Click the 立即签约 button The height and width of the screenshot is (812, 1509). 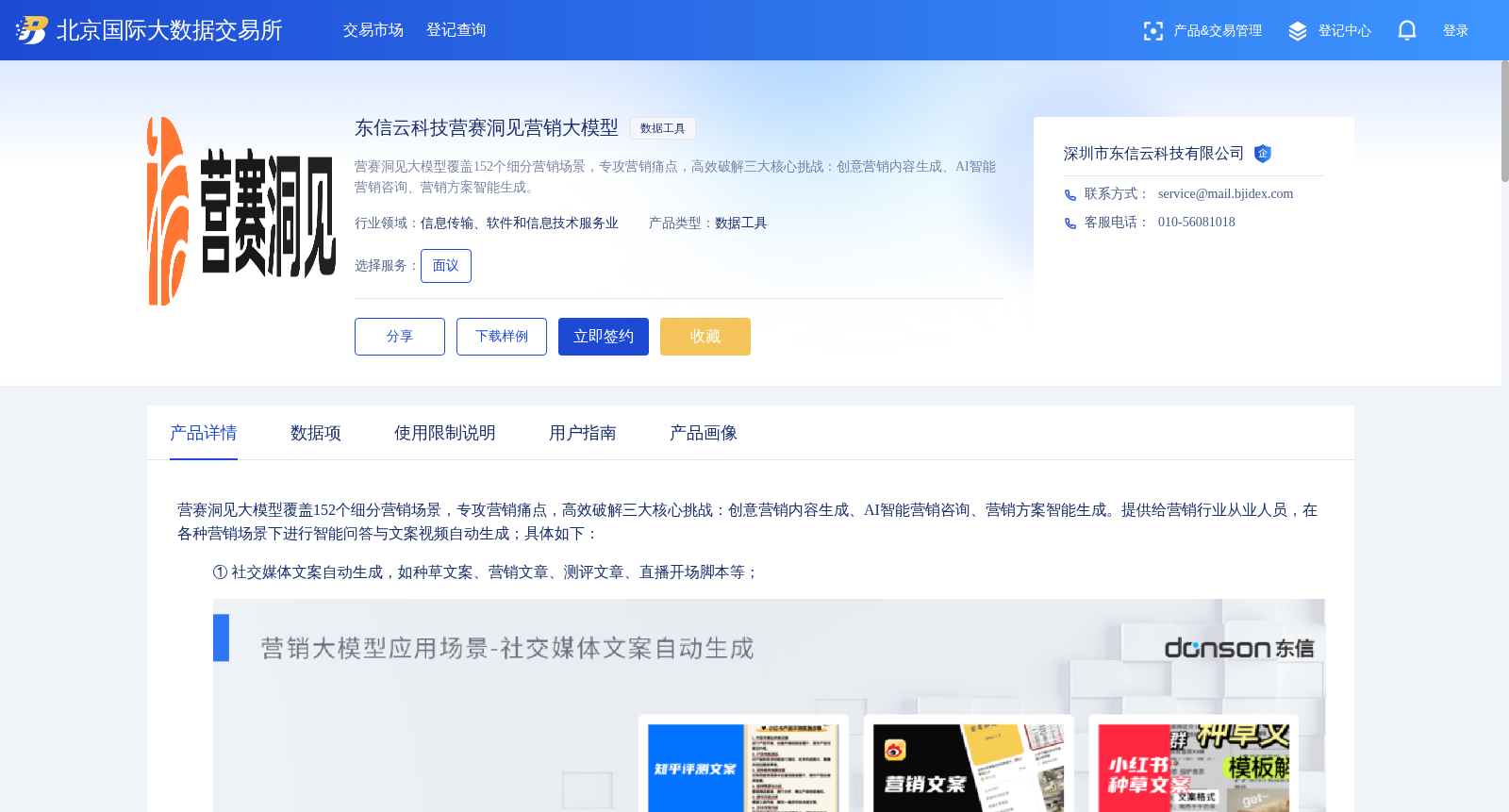[604, 337]
